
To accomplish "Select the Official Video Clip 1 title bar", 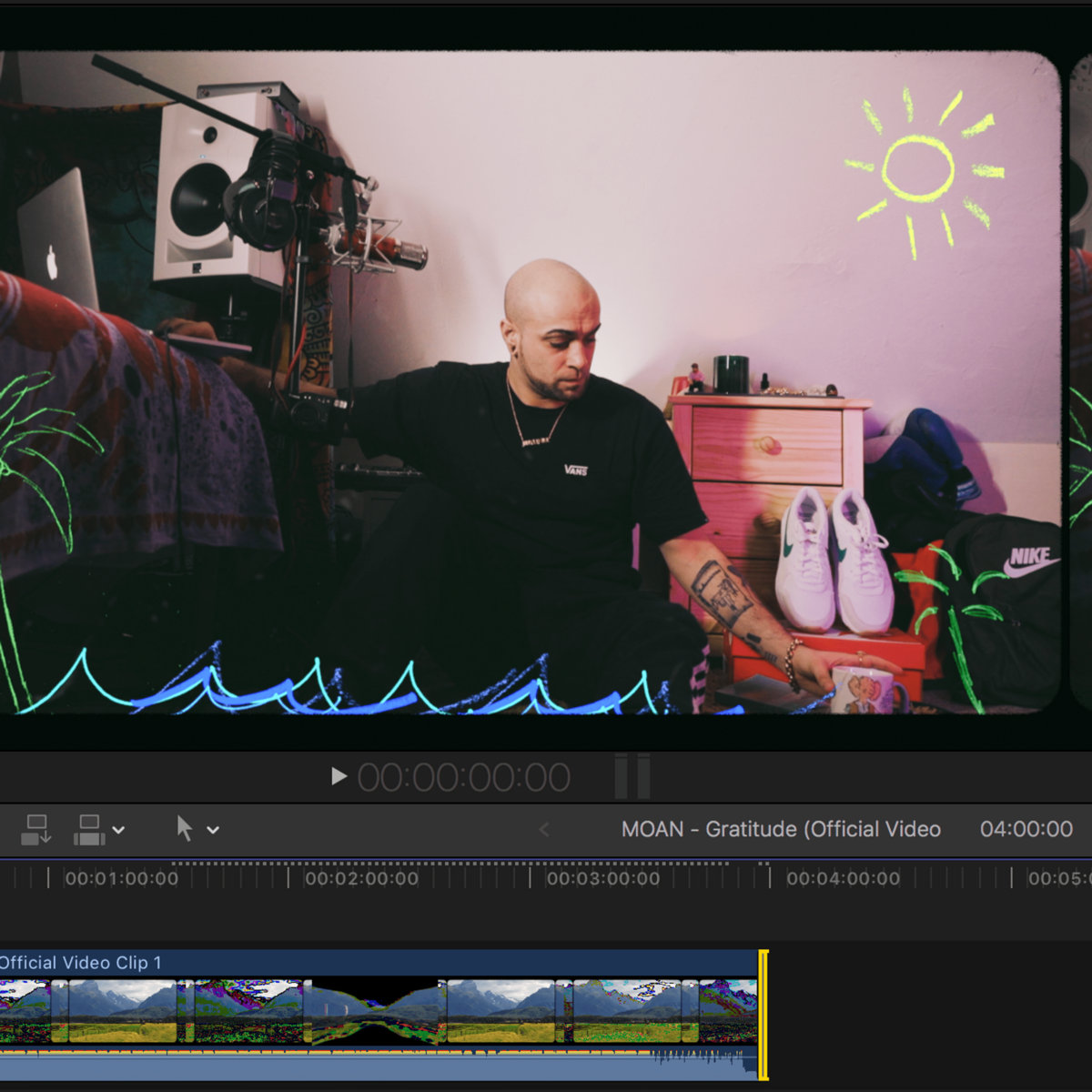I will [364, 963].
